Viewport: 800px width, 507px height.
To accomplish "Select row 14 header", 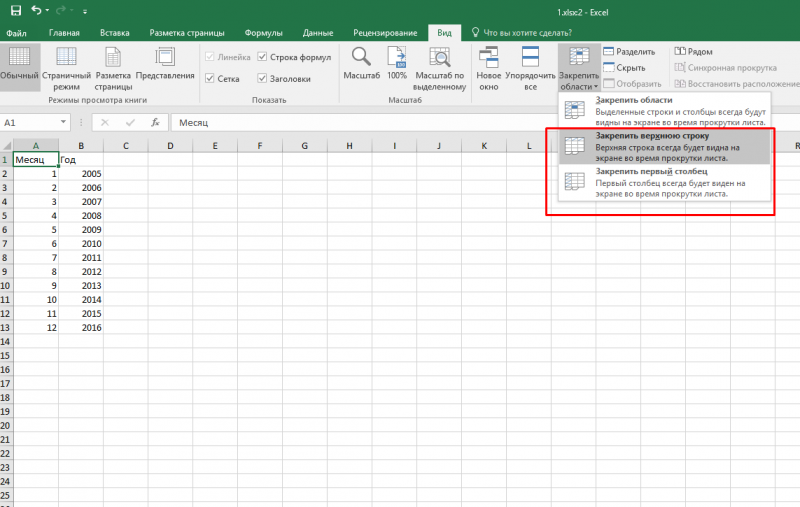I will pos(6,341).
